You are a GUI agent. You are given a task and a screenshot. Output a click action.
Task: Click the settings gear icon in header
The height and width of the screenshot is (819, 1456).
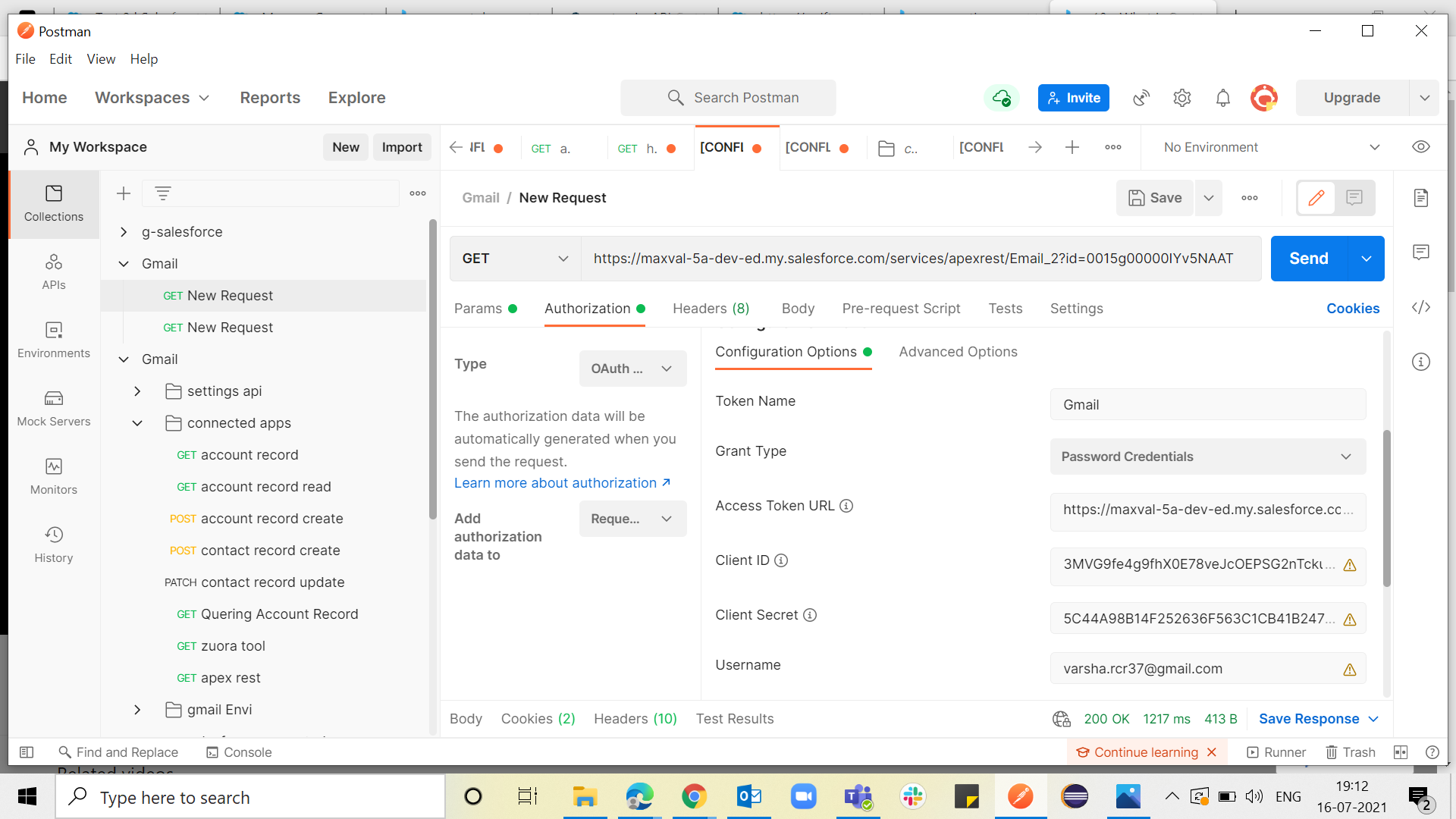(1181, 98)
